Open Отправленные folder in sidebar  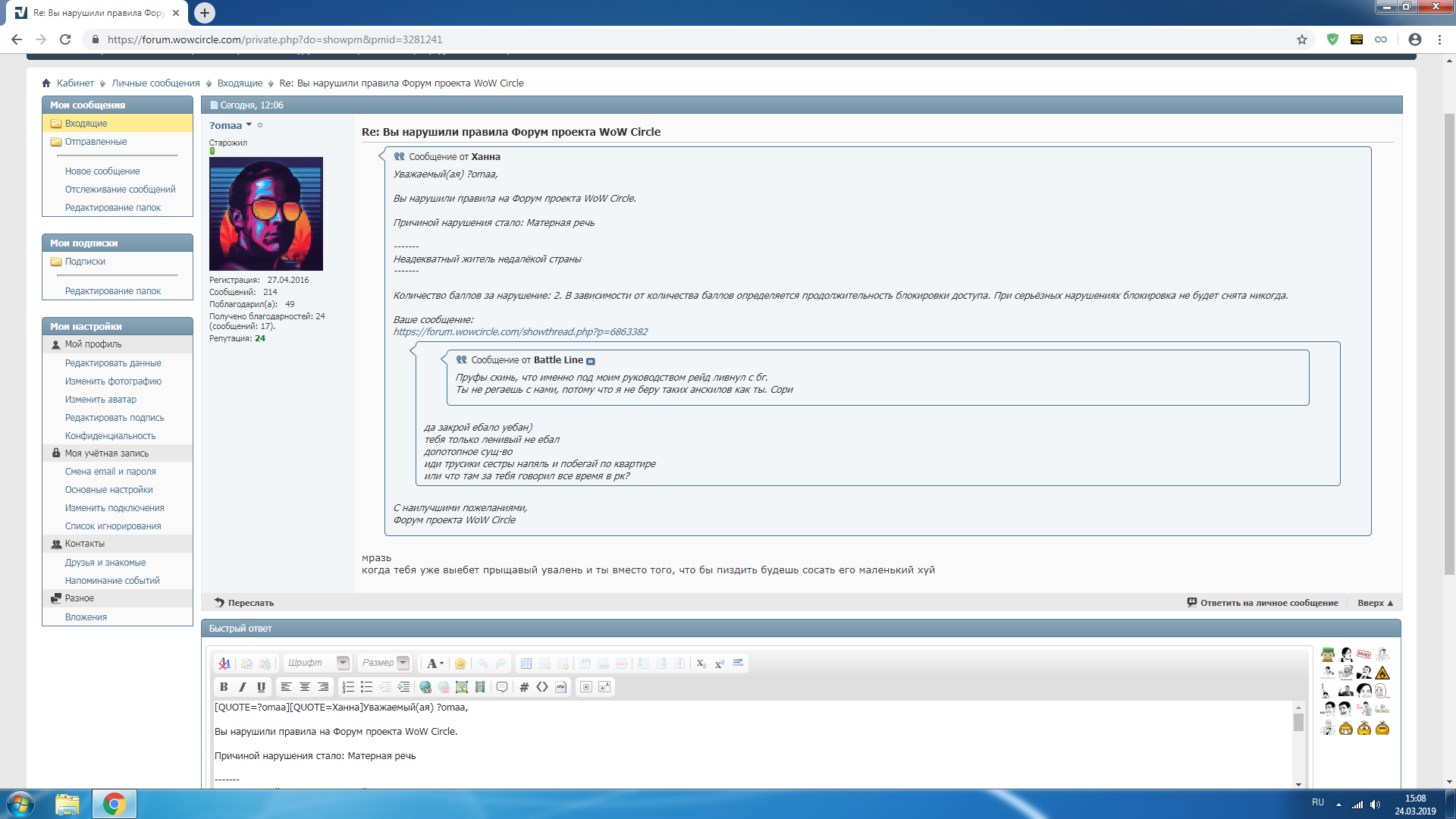pyautogui.click(x=96, y=142)
